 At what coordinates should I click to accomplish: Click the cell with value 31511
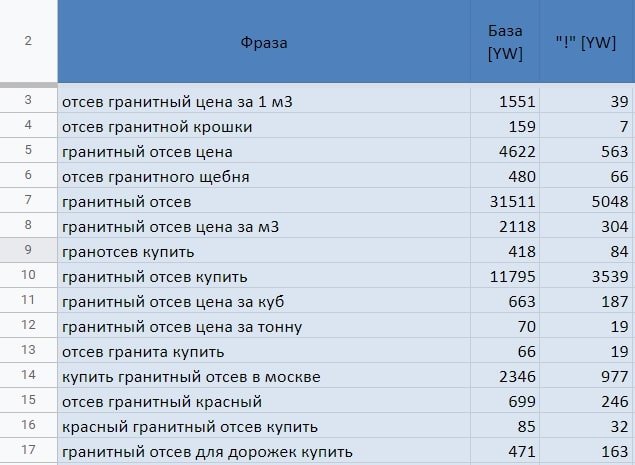tap(505, 202)
